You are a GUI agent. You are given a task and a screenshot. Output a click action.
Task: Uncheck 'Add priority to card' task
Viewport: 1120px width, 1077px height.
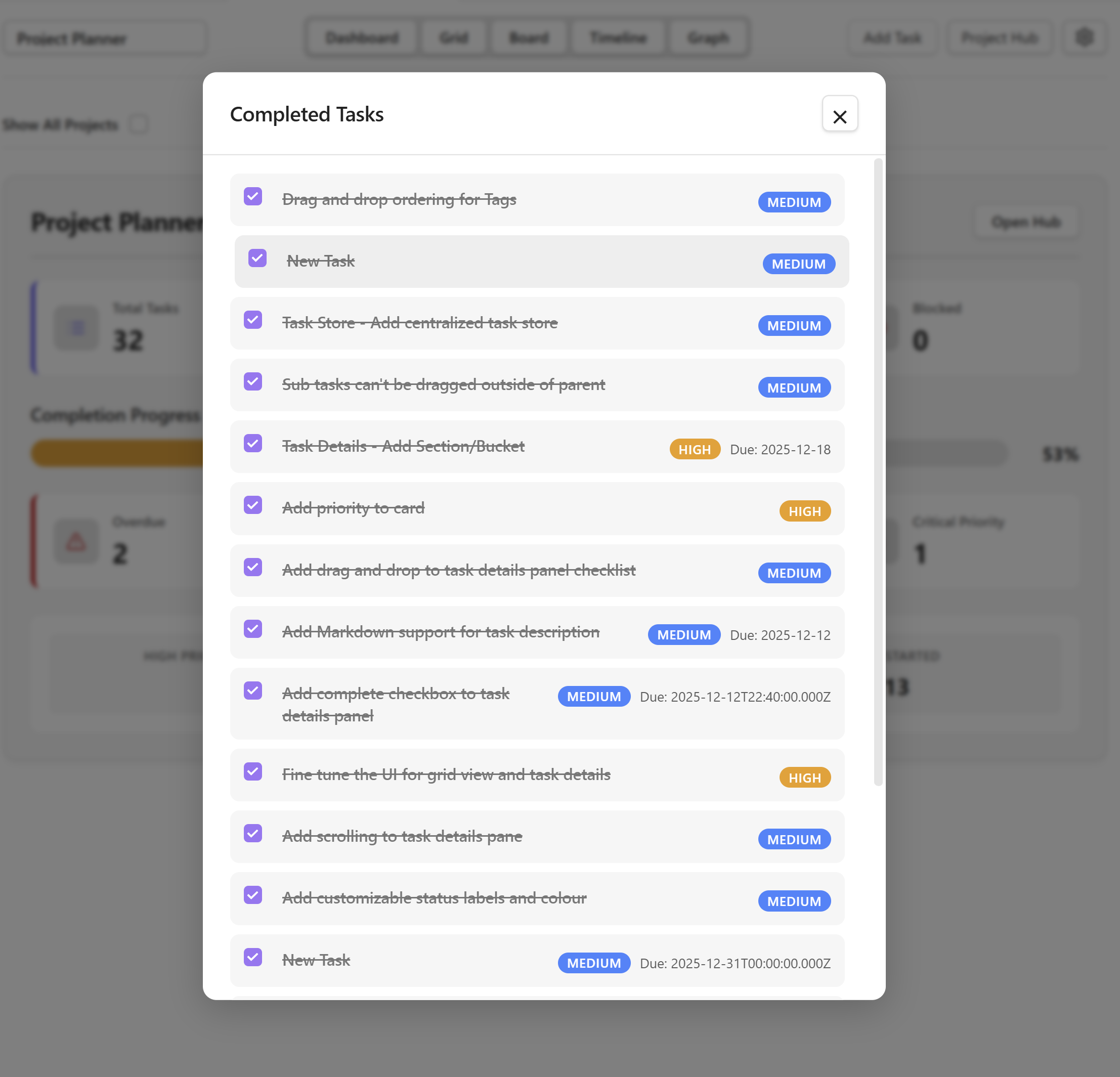pyautogui.click(x=252, y=505)
